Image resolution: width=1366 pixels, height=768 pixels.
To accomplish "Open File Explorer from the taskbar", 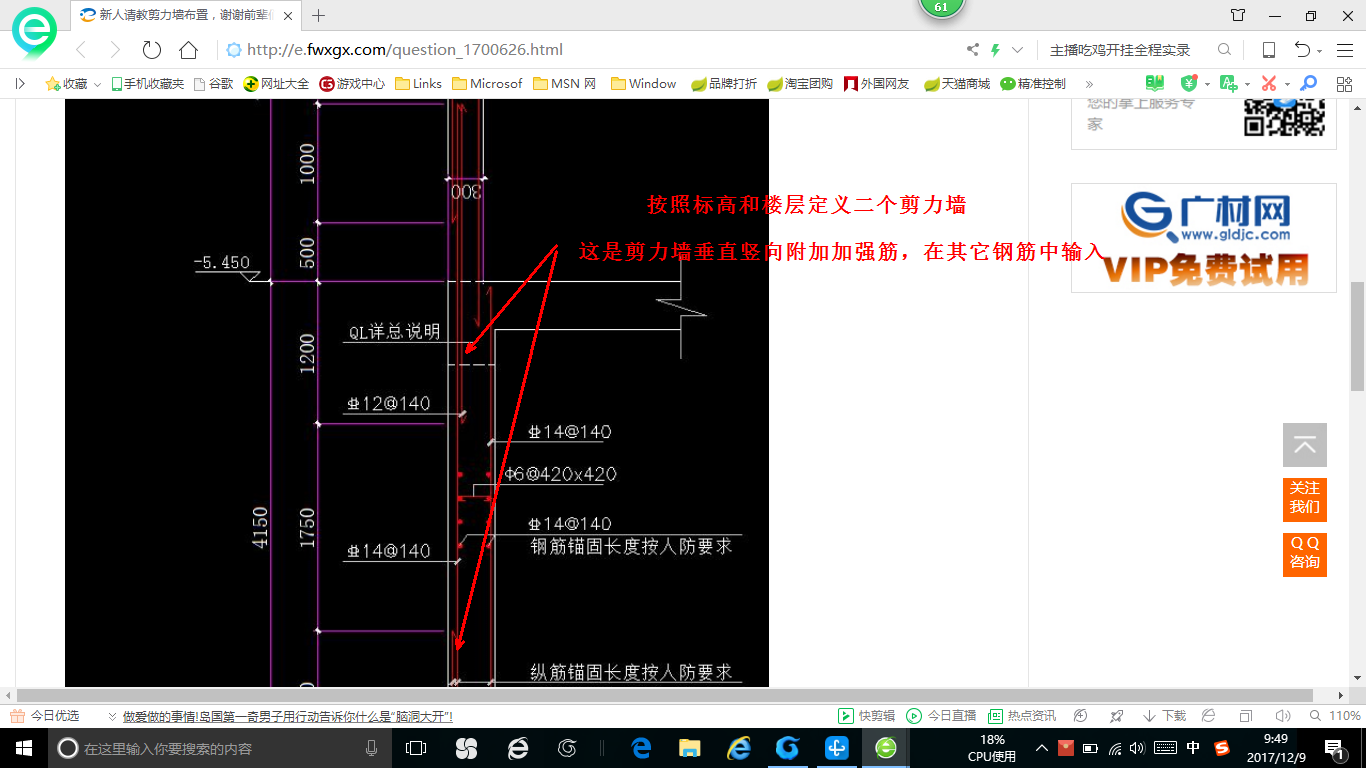I will click(x=689, y=748).
